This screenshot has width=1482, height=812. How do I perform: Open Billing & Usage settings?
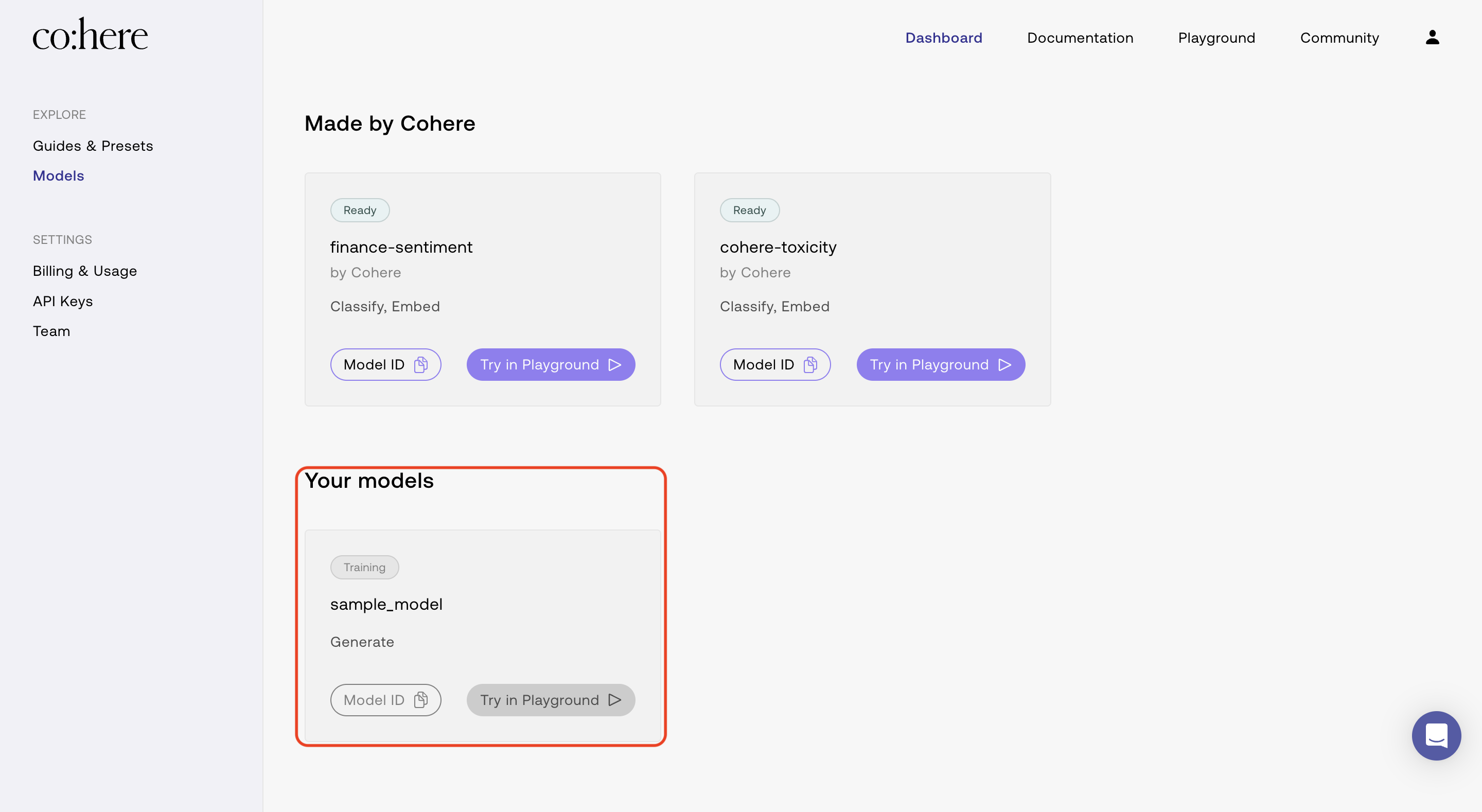[x=84, y=271]
